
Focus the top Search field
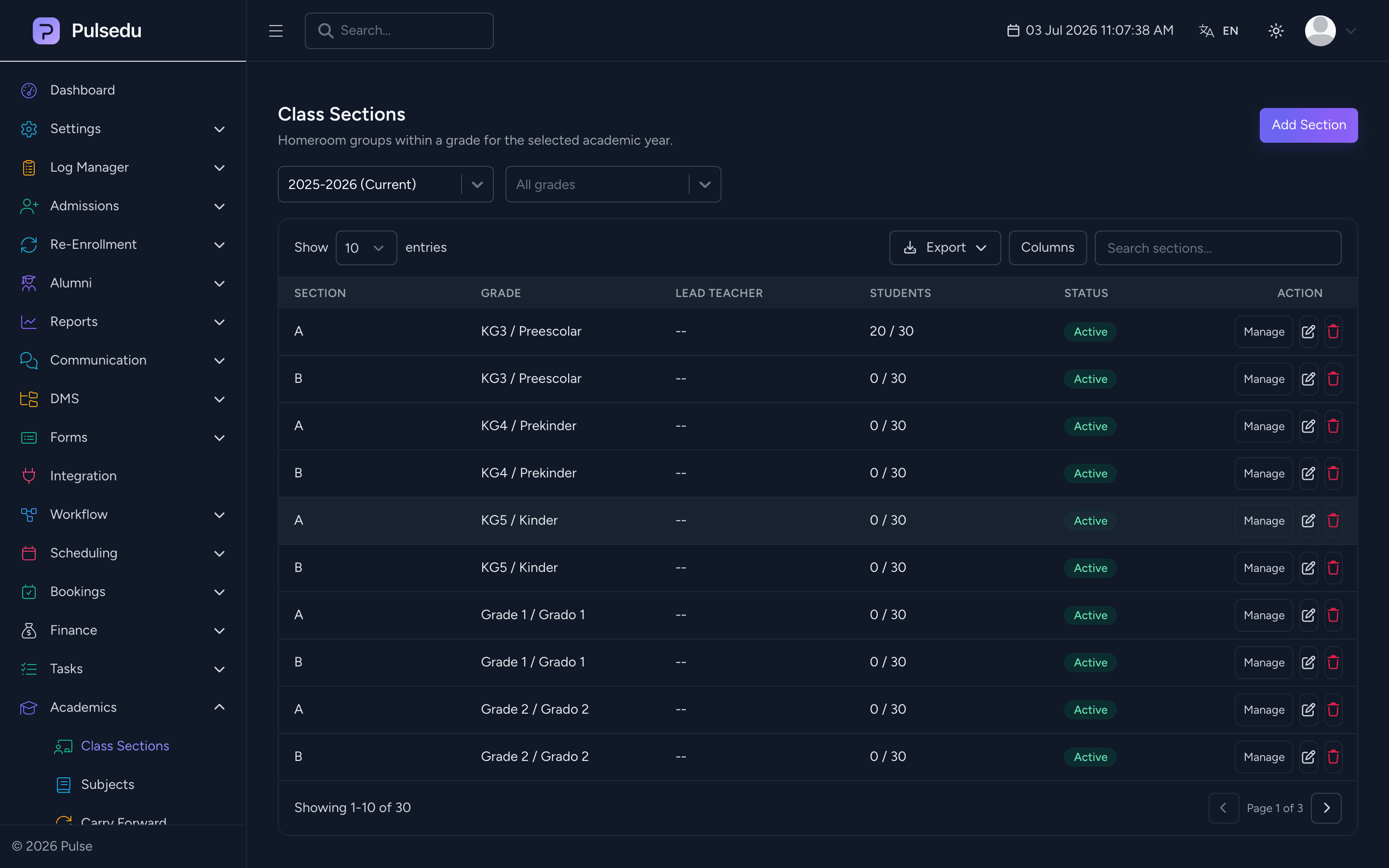pyautogui.click(x=399, y=30)
